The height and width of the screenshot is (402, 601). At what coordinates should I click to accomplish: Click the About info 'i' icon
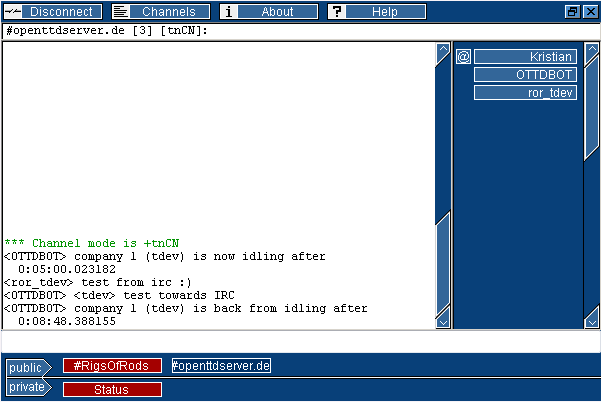click(229, 11)
